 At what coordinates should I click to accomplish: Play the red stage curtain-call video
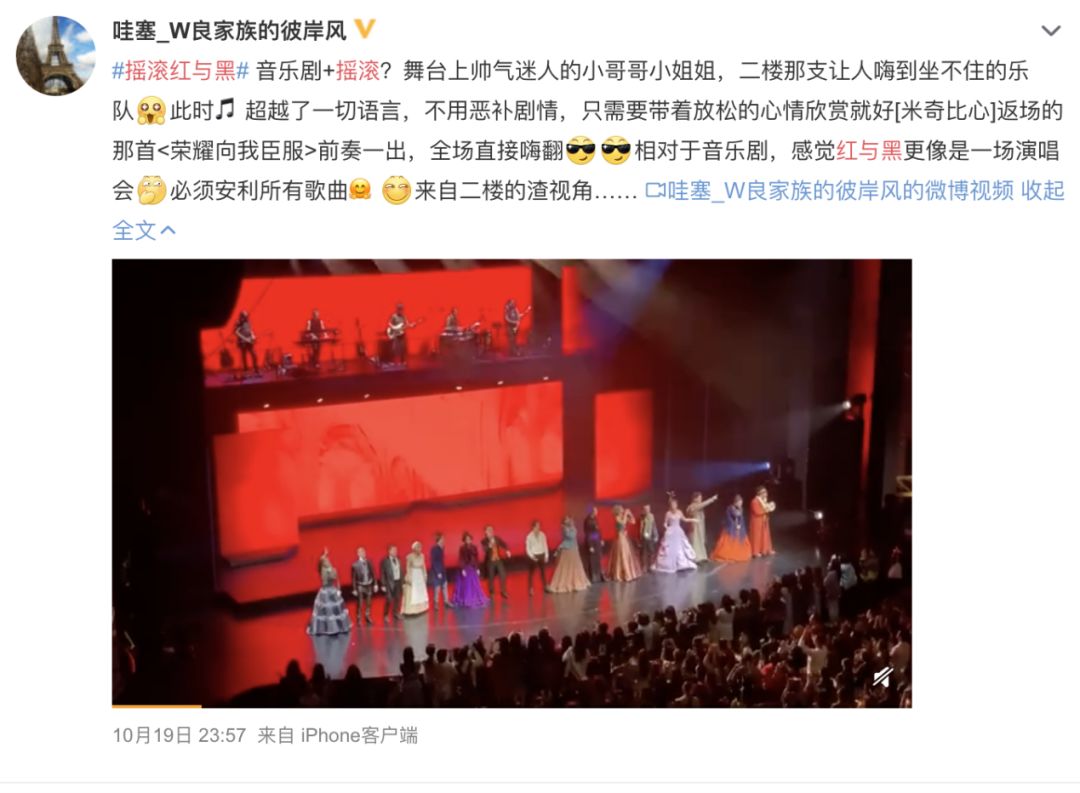click(512, 483)
